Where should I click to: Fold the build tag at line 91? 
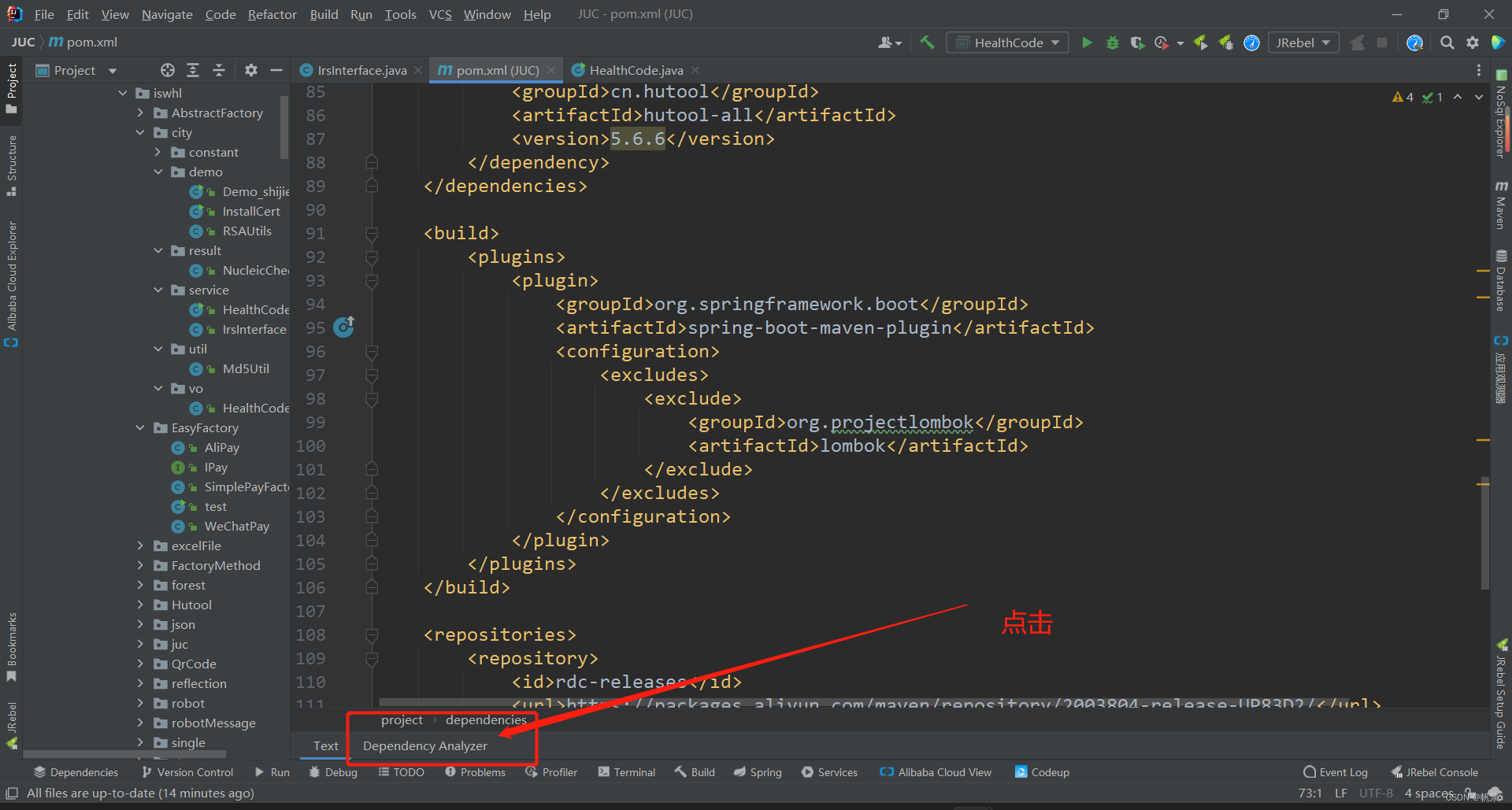point(372,233)
